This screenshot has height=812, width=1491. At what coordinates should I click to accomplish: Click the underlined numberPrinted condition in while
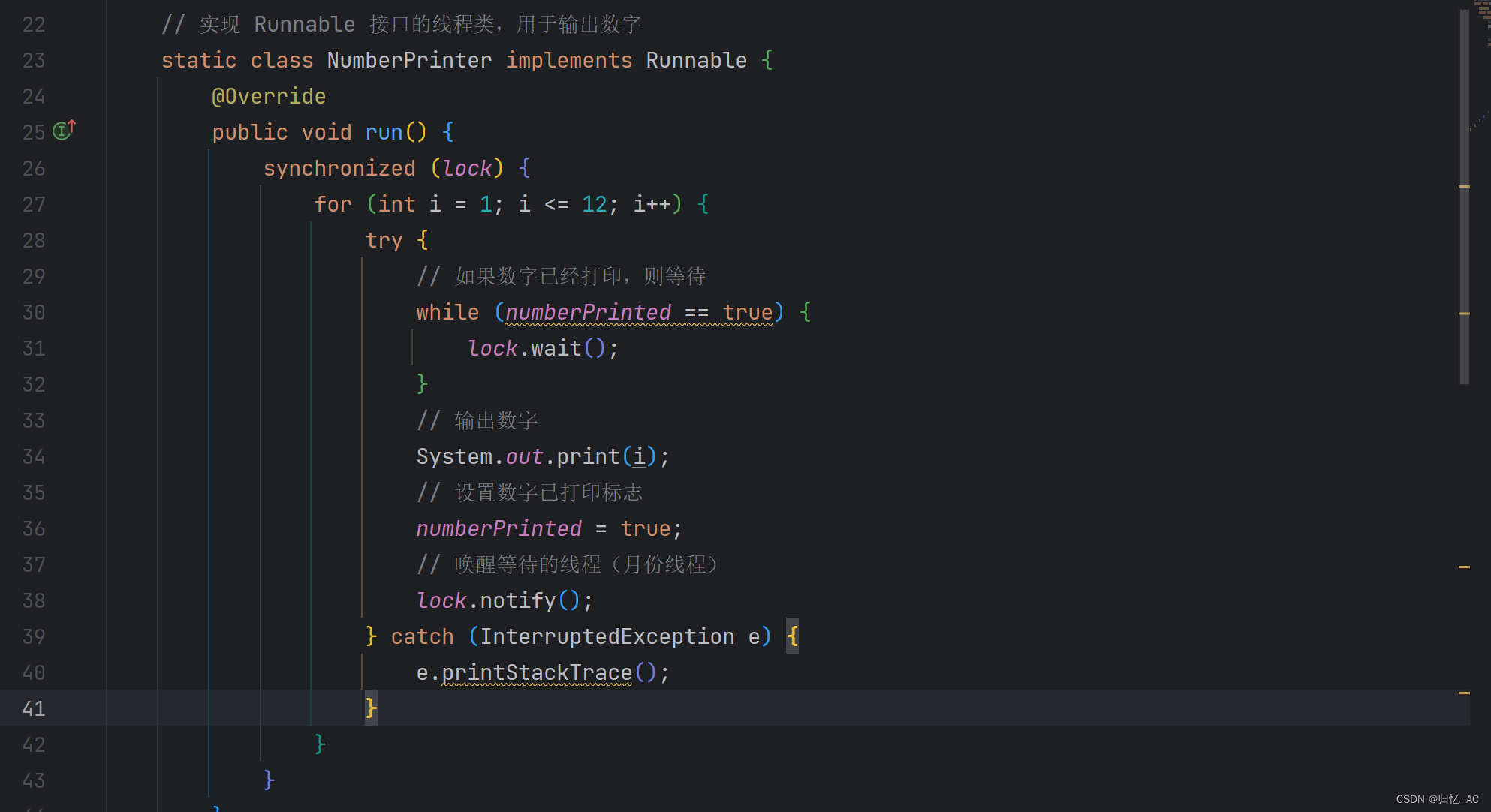588,312
